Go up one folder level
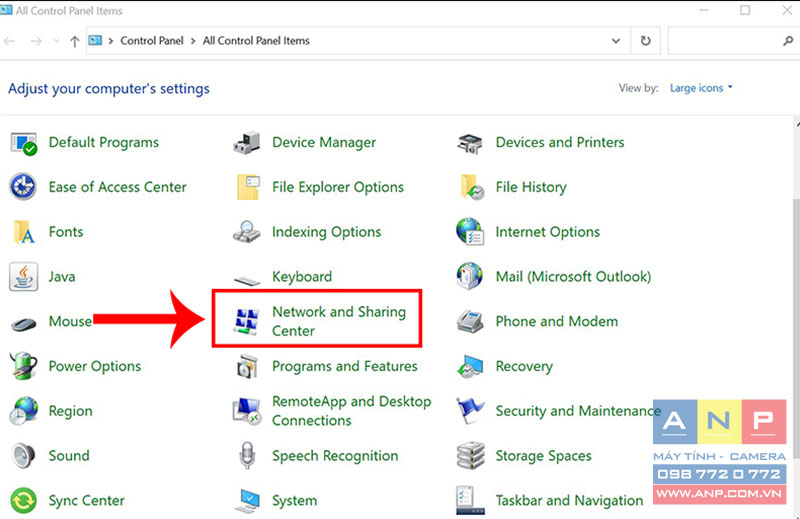Viewport: 800px width, 519px height. tap(74, 41)
